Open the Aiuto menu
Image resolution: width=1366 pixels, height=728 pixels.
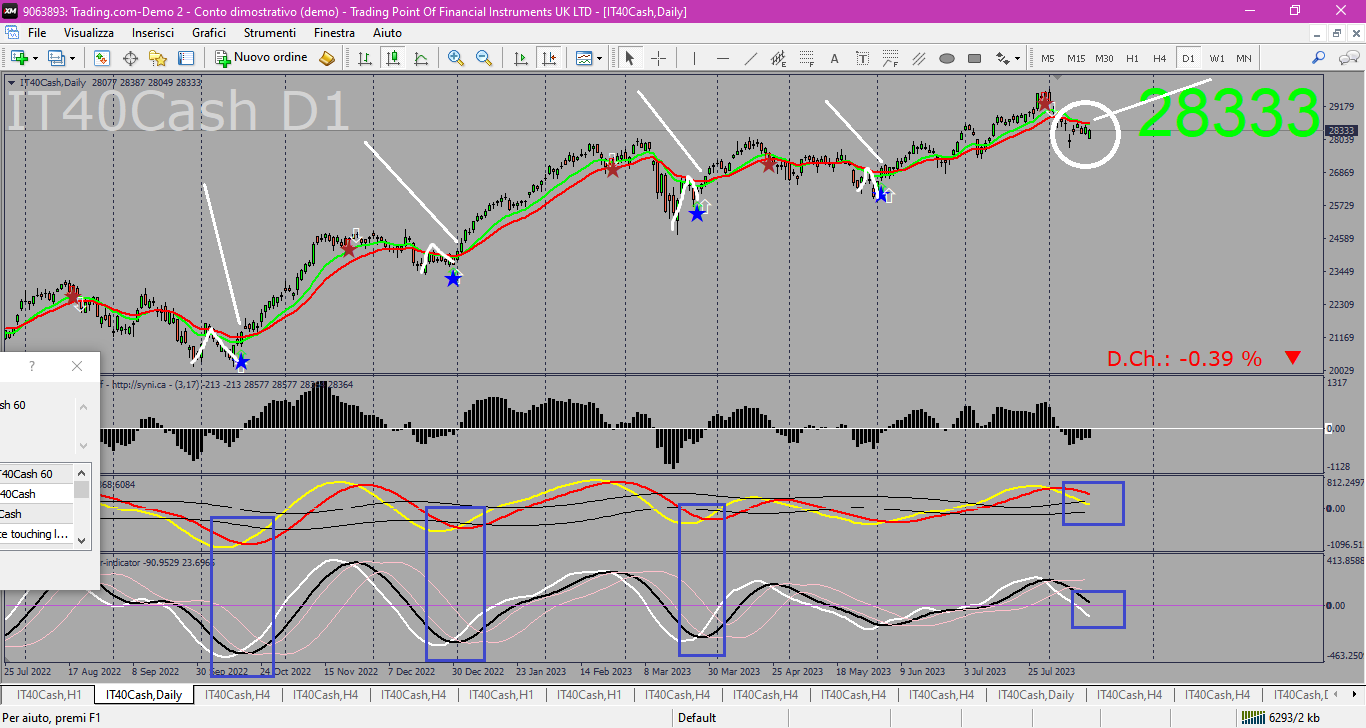click(387, 33)
